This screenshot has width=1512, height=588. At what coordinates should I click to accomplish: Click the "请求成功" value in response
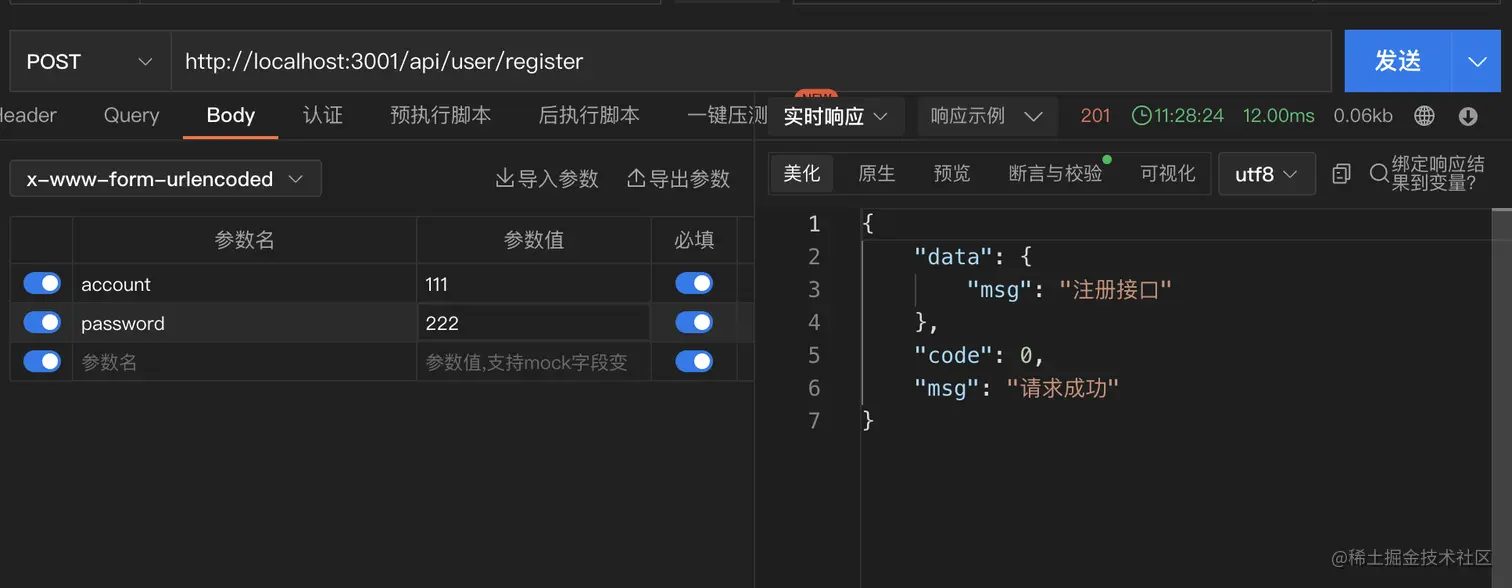point(1062,388)
